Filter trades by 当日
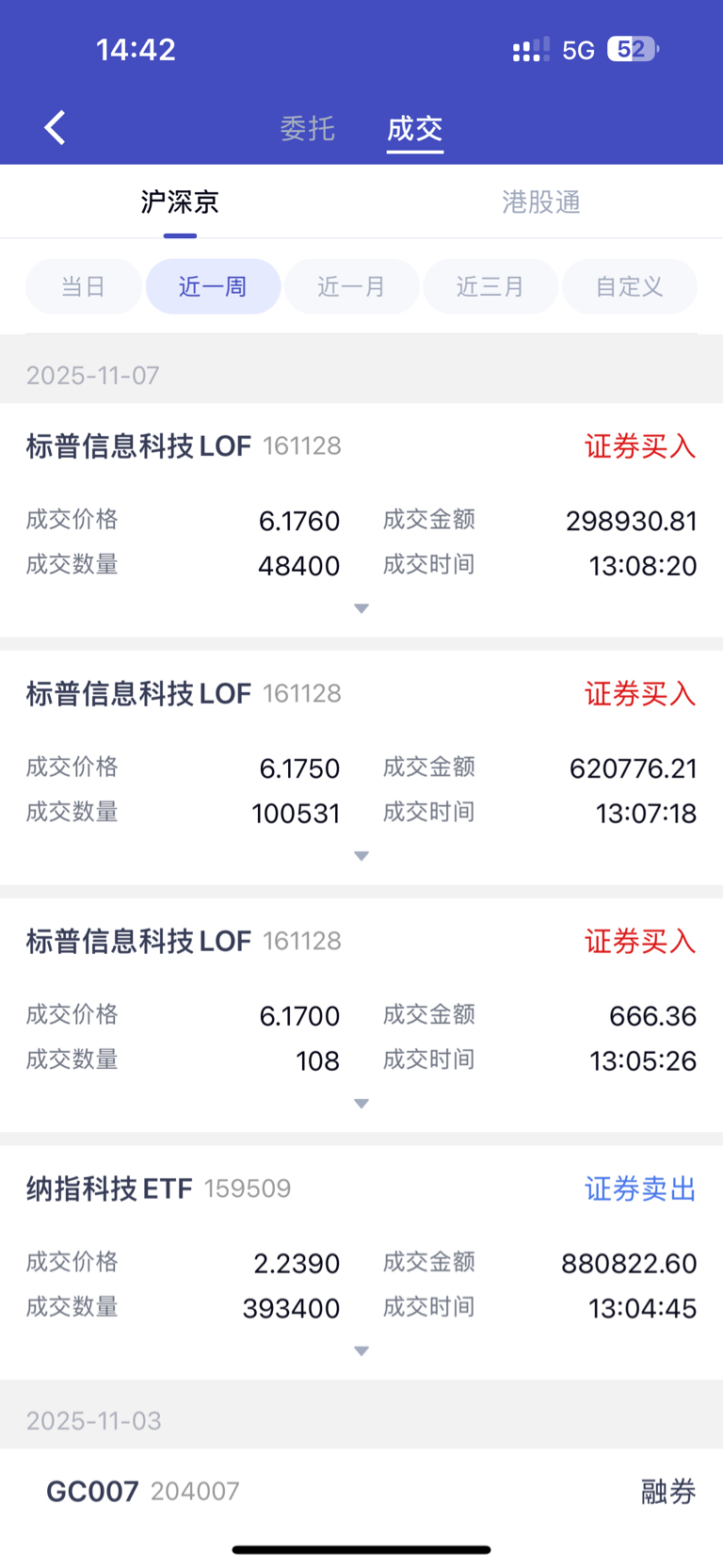The width and height of the screenshot is (723, 1568). [x=83, y=286]
